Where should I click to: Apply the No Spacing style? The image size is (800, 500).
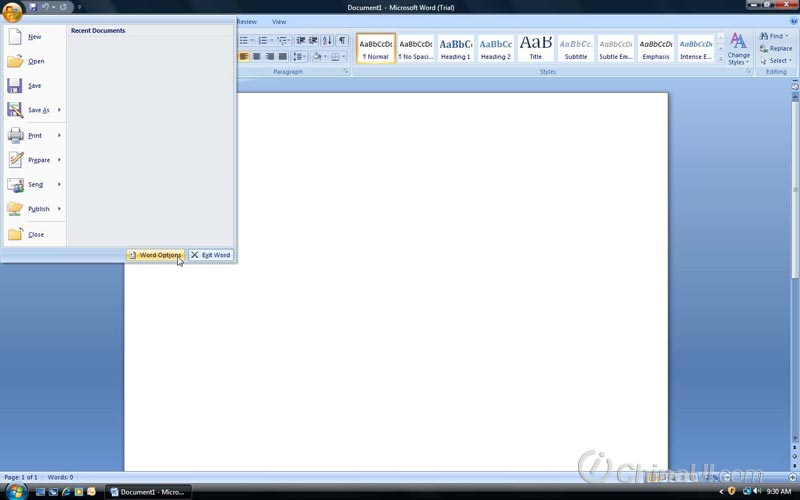[415, 48]
